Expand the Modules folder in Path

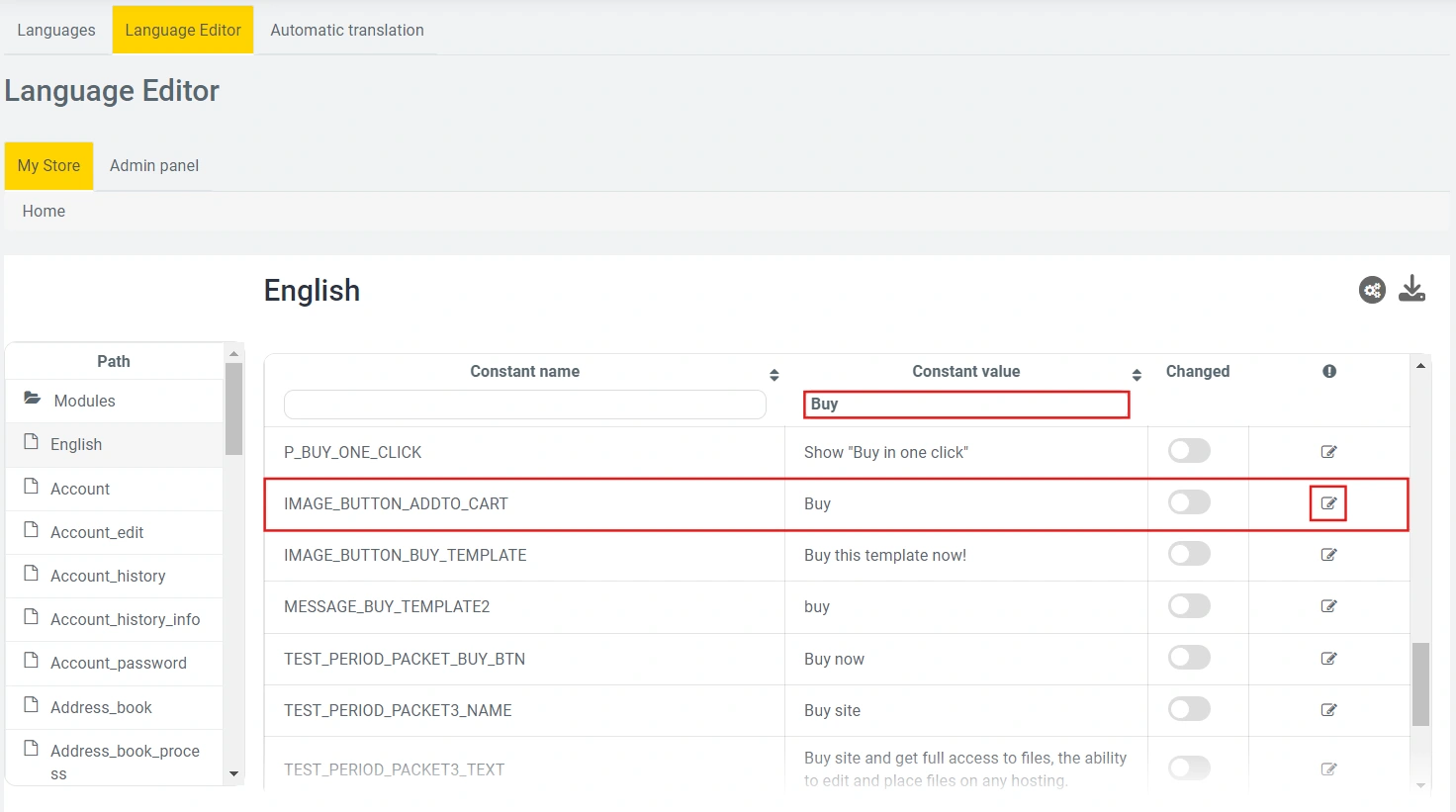click(x=84, y=401)
